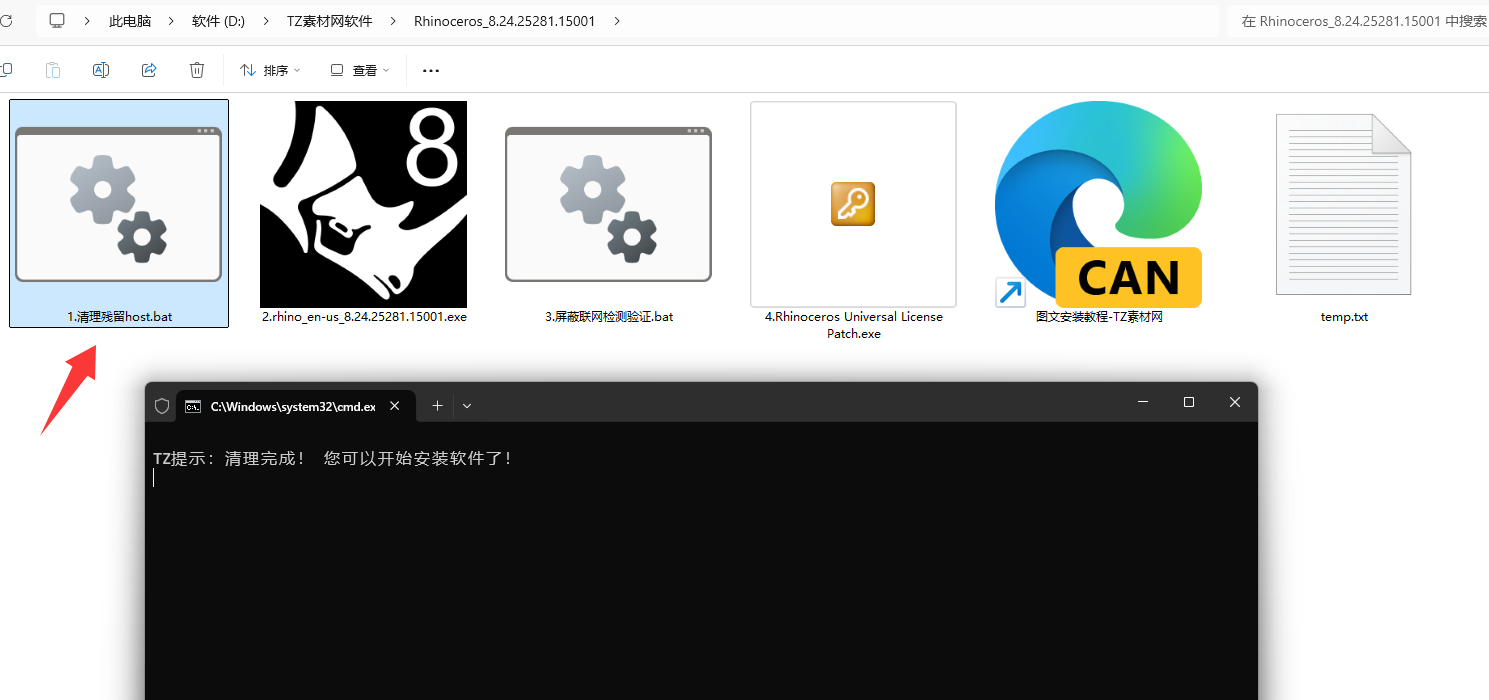Click the Paste icon in the toolbar
1489x700 pixels.
(x=52, y=70)
